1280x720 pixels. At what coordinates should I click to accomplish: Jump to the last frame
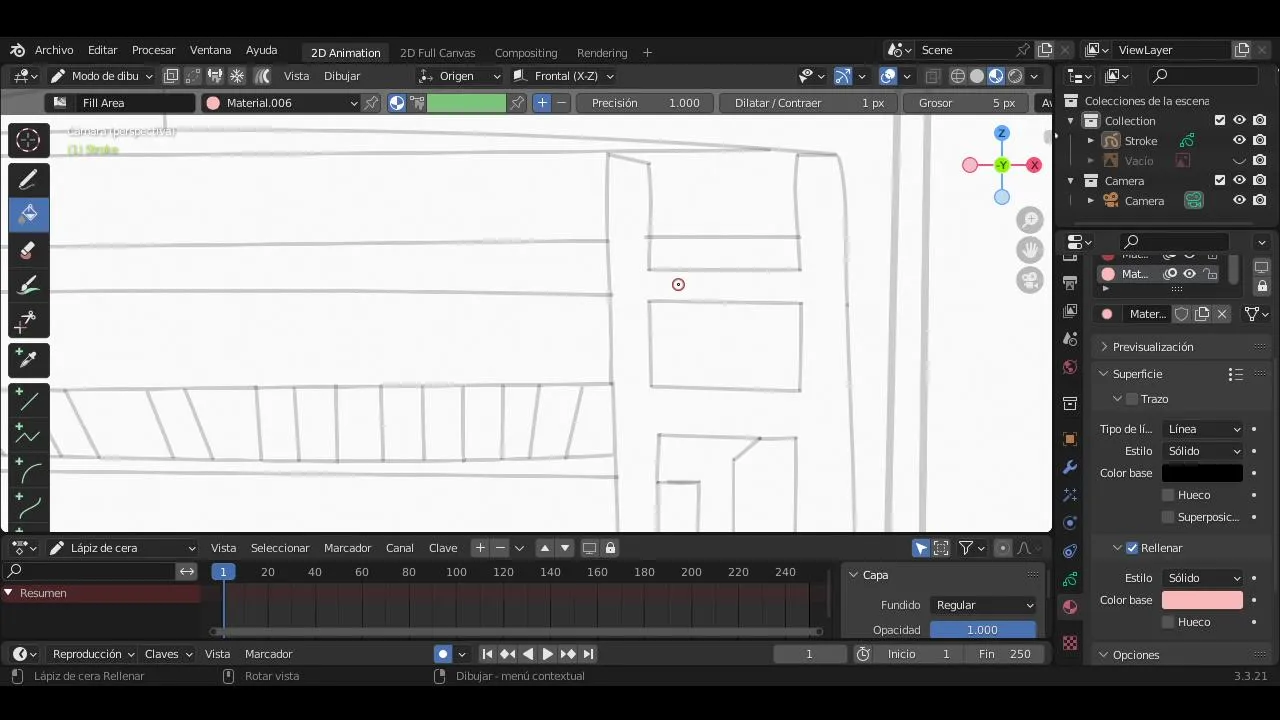pos(588,654)
